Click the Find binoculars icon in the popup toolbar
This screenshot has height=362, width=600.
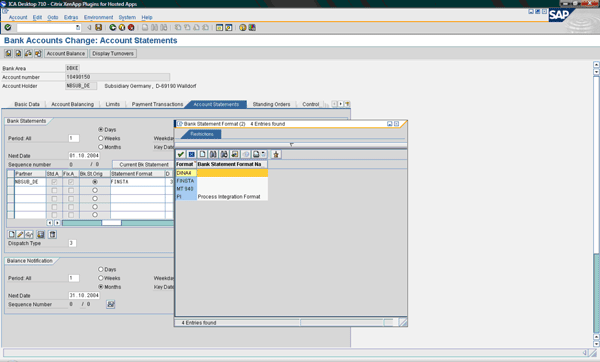213,154
